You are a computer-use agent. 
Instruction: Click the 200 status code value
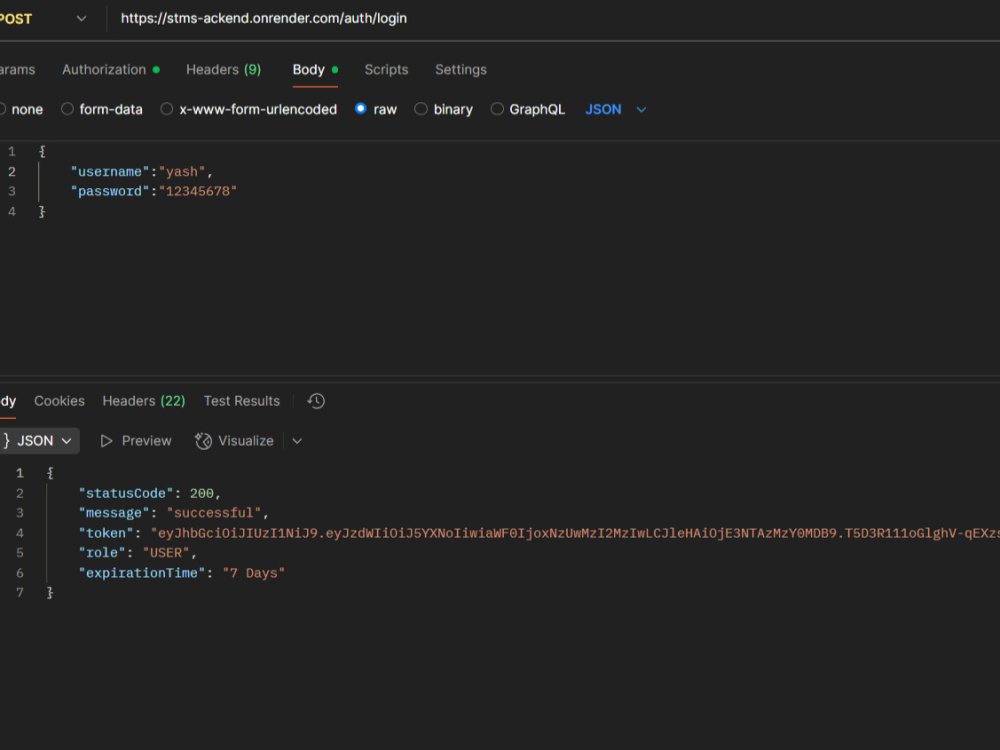pos(202,493)
